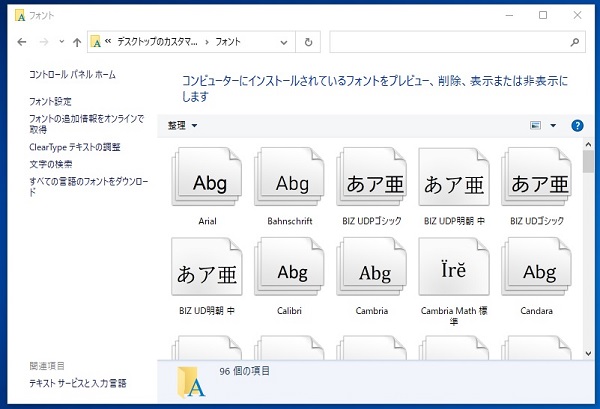
Task: Click the 96 個の項目 status text
Action: pyautogui.click(x=245, y=371)
